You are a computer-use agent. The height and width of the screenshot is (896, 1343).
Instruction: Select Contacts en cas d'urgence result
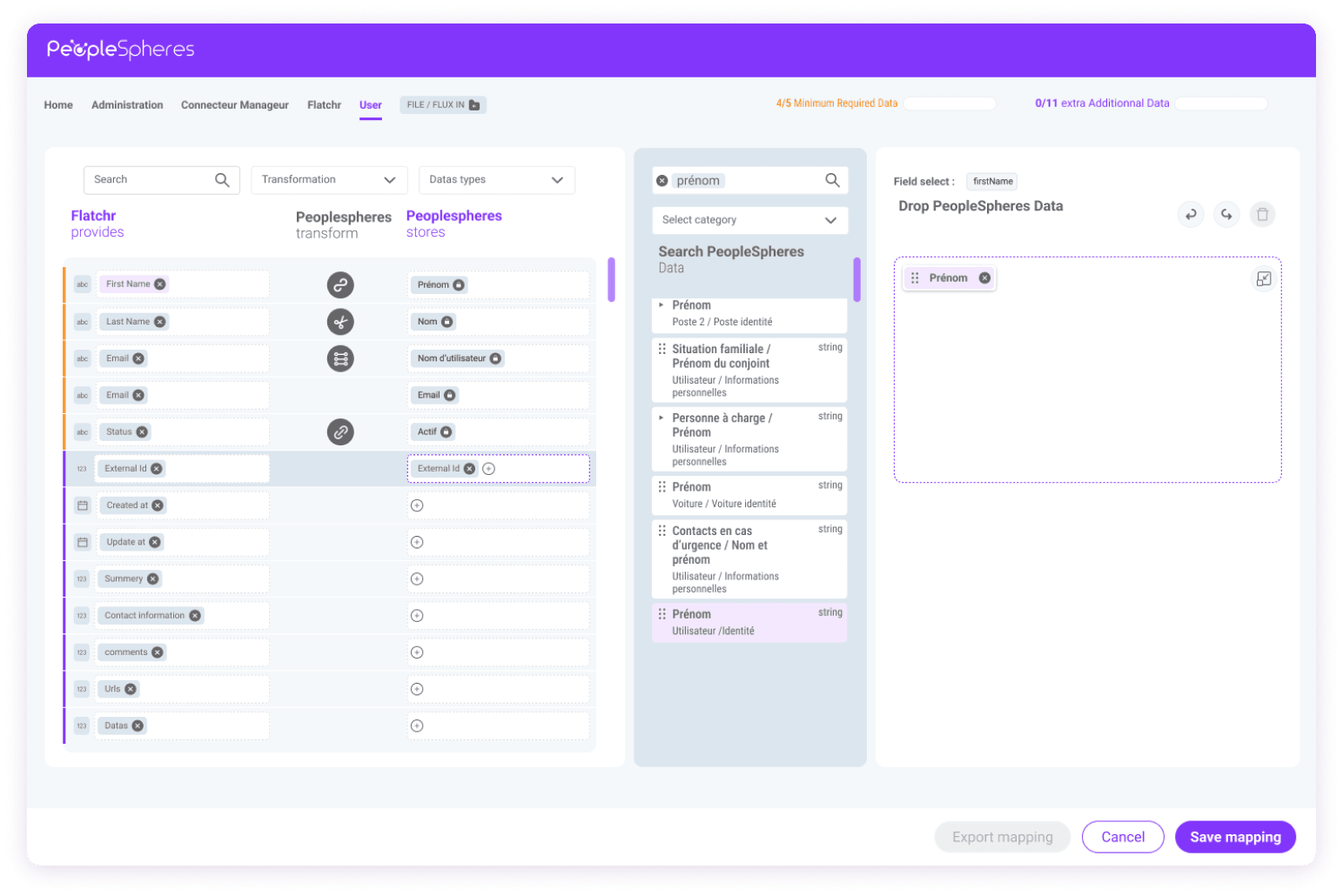tap(749, 559)
